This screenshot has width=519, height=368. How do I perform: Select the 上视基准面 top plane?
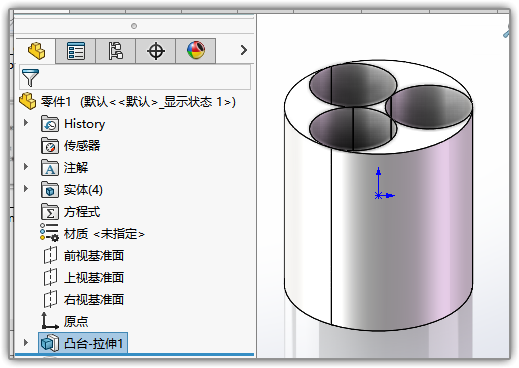(94, 278)
